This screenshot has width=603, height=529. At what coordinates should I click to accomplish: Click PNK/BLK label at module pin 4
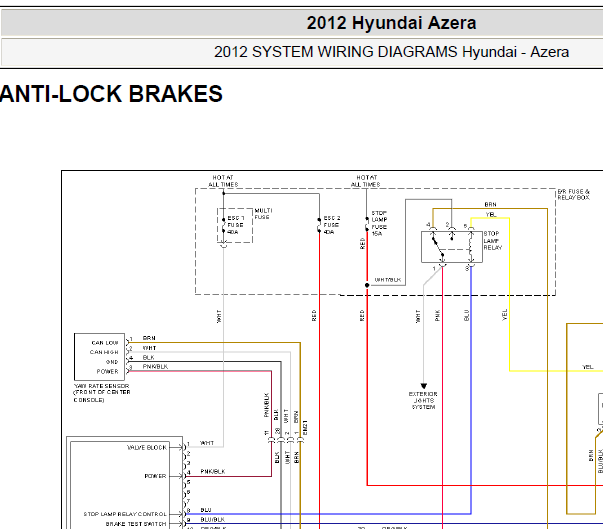(x=213, y=471)
